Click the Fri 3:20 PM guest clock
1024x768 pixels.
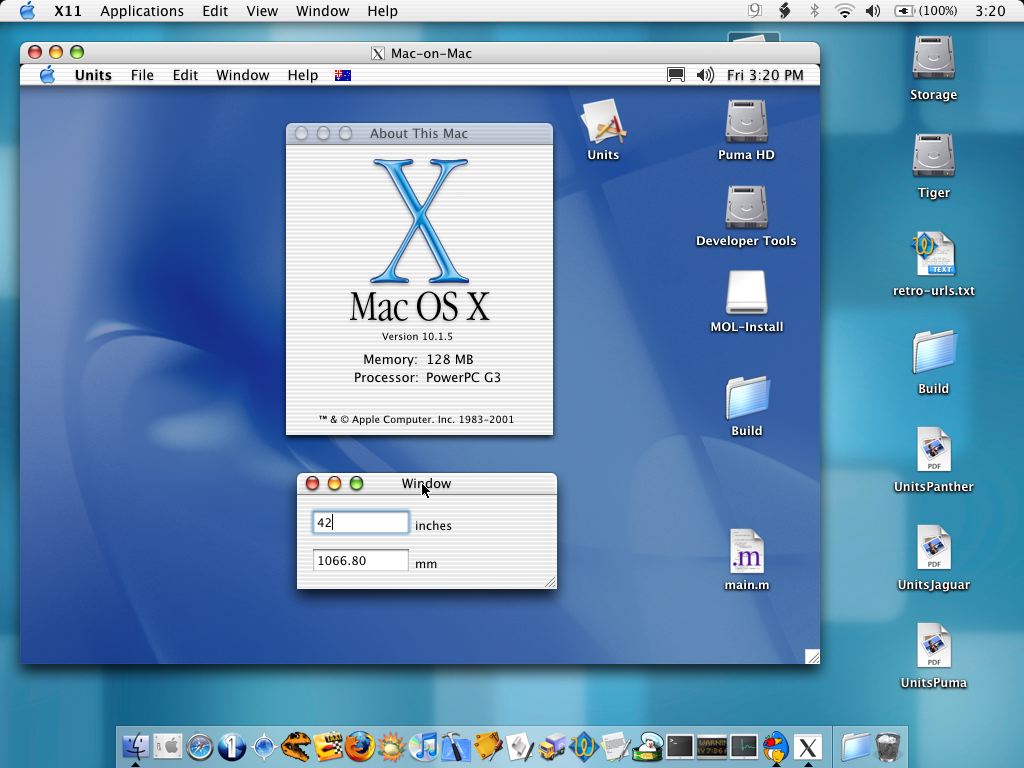[x=765, y=75]
